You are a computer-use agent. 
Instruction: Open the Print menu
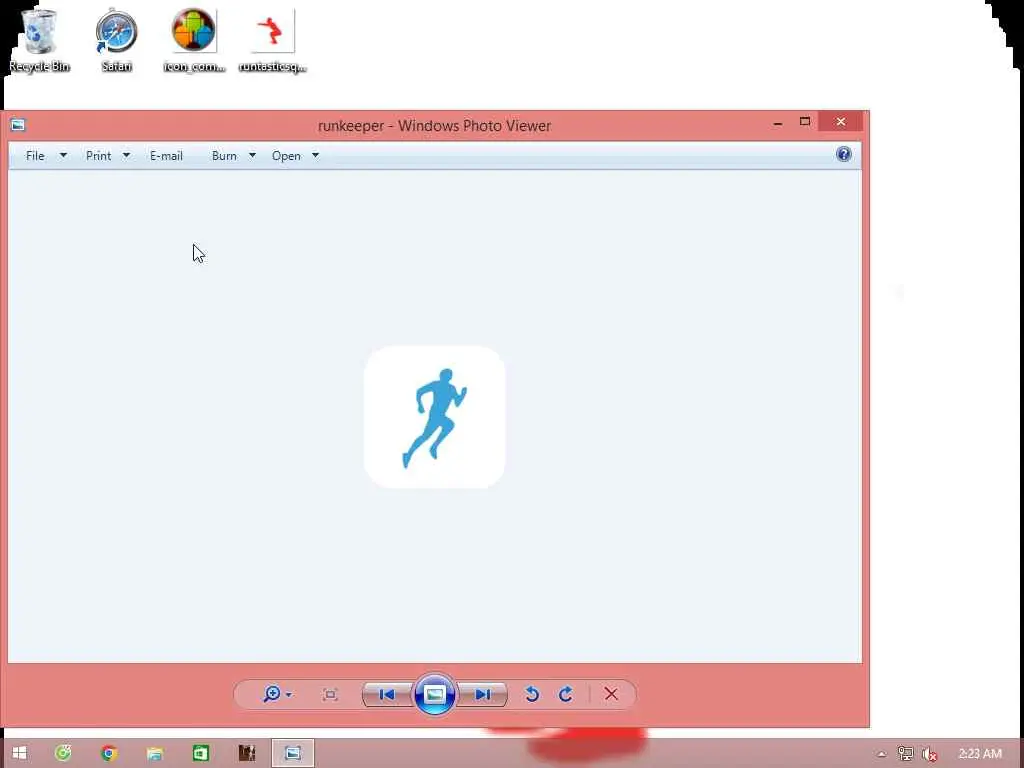pyautogui.click(x=99, y=155)
